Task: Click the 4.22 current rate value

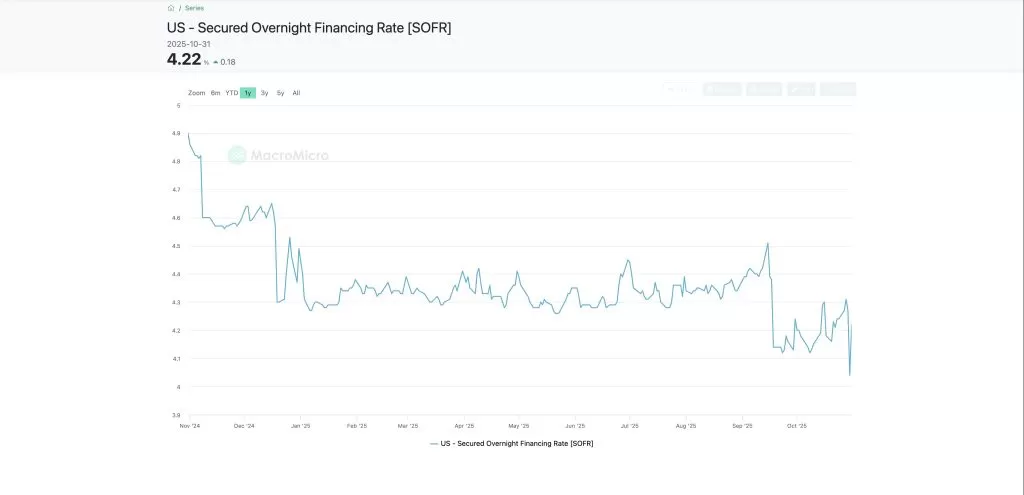Action: pos(184,59)
